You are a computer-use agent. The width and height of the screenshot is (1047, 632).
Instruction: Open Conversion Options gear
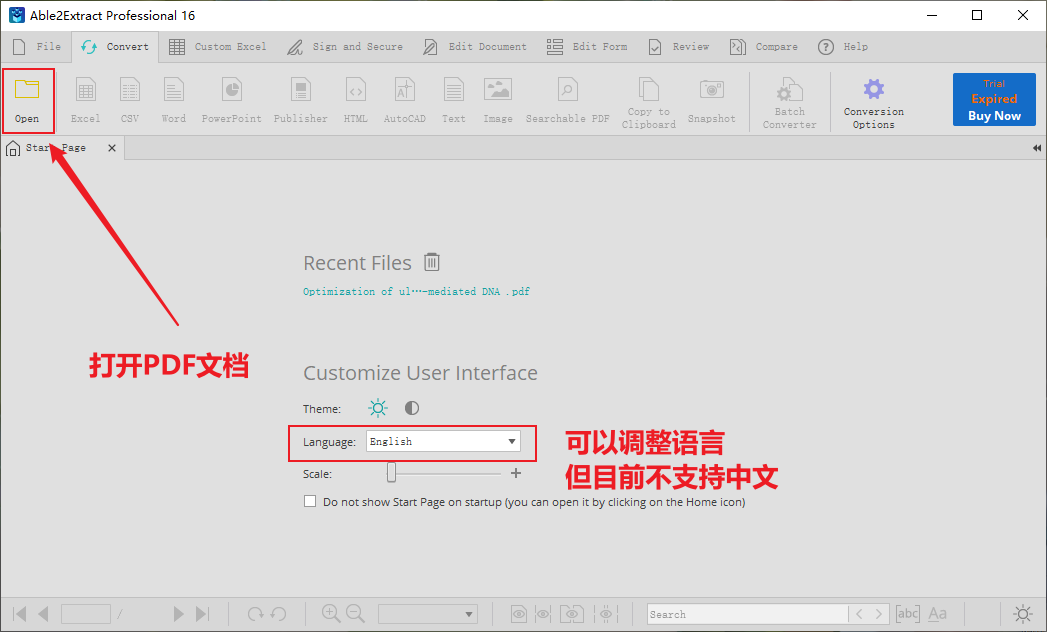tap(873, 89)
